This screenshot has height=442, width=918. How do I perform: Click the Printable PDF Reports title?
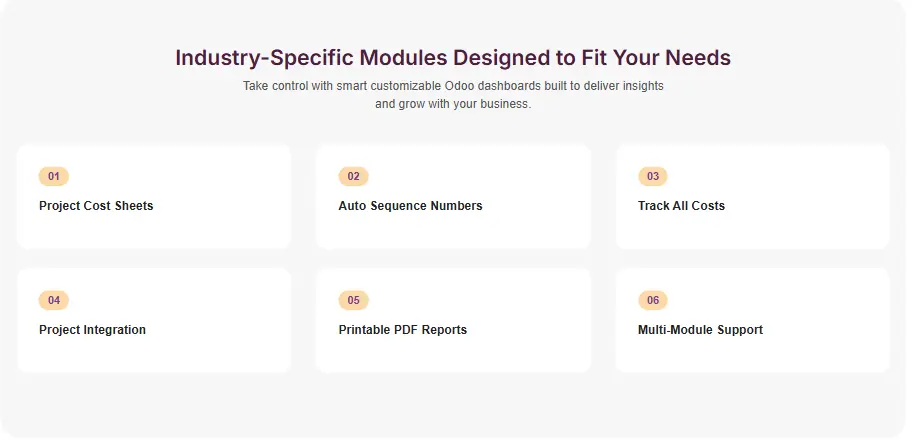click(402, 330)
